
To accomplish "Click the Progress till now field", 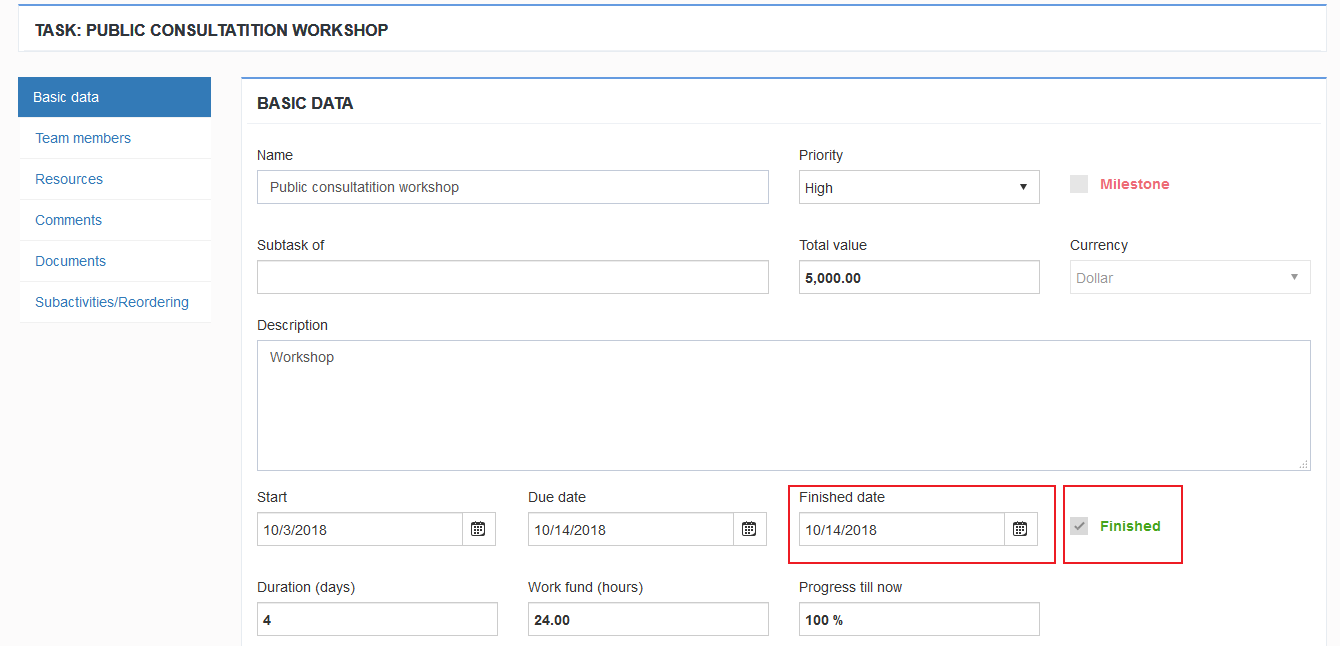I will coord(919,619).
